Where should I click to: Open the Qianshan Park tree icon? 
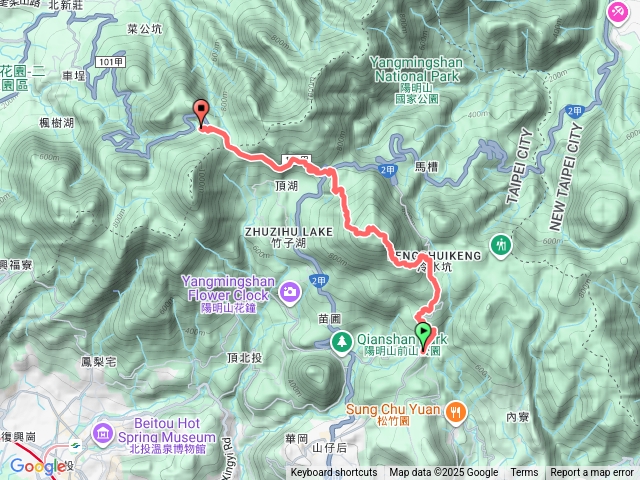342,342
